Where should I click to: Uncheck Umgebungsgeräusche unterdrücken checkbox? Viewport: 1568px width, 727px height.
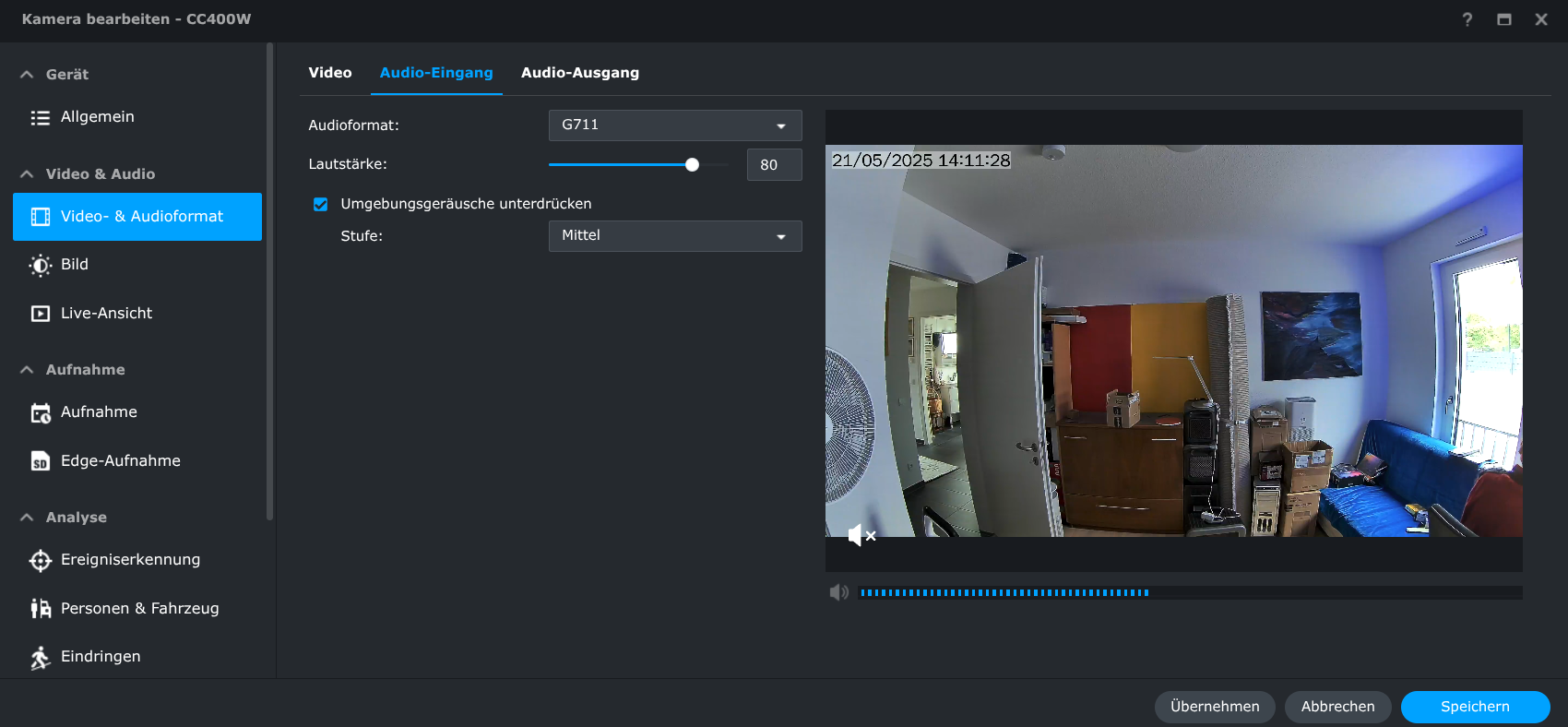(x=320, y=204)
